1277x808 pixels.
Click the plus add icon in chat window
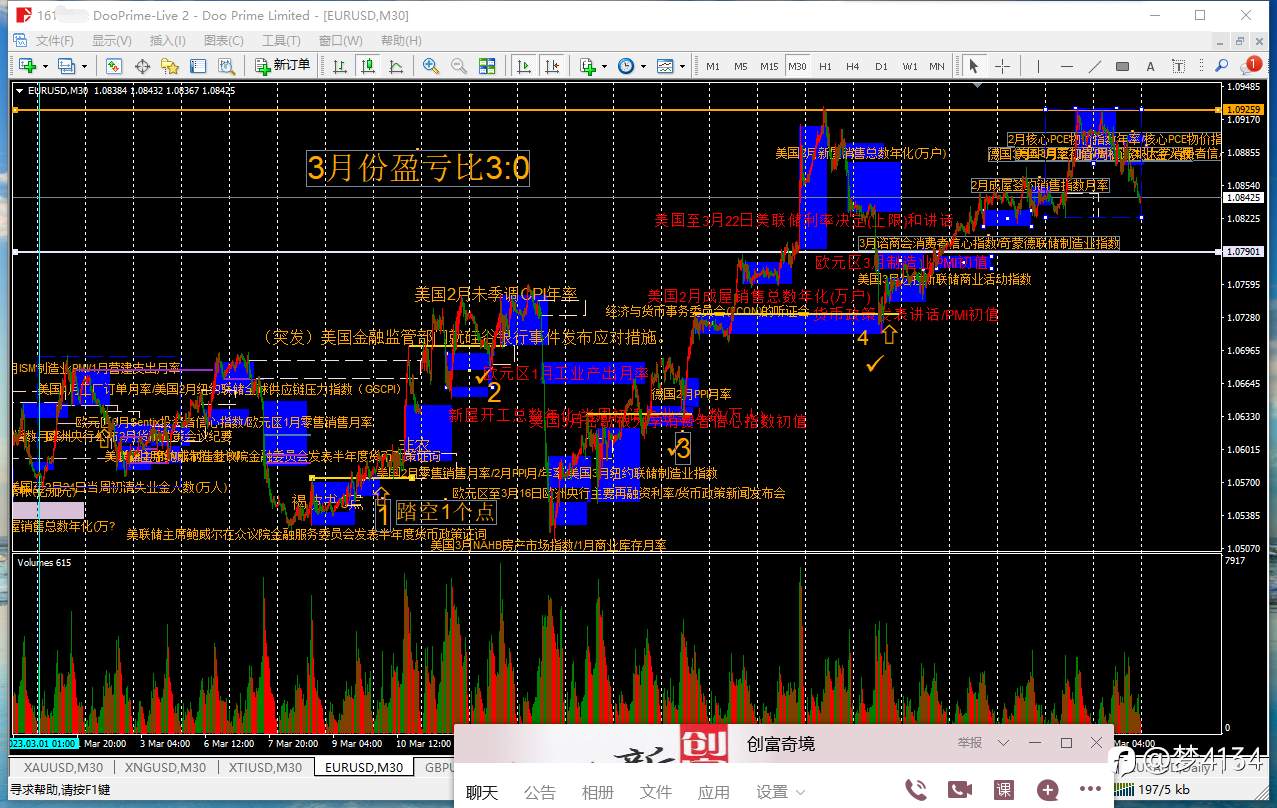point(1048,790)
